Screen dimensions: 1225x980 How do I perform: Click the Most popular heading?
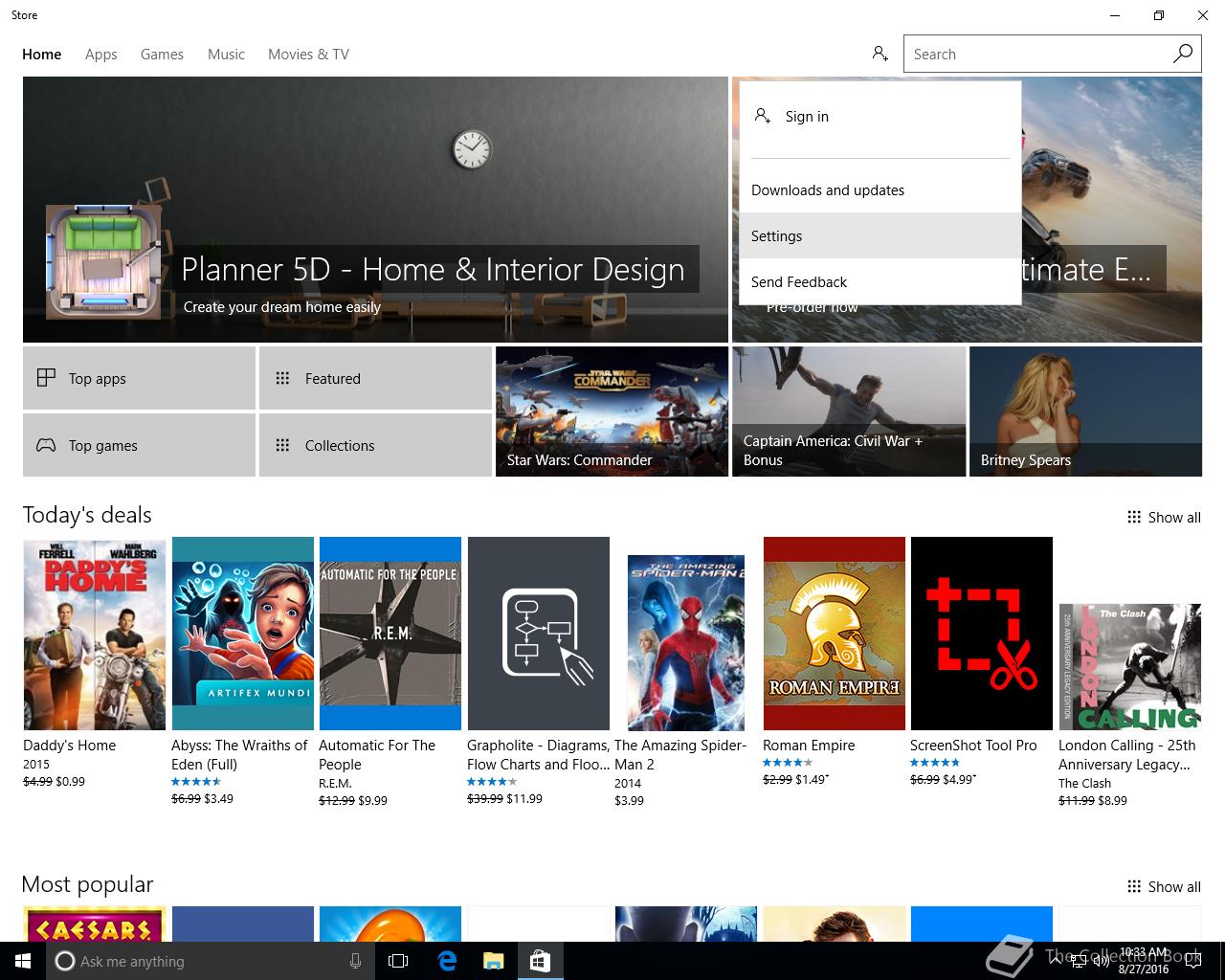tap(87, 884)
